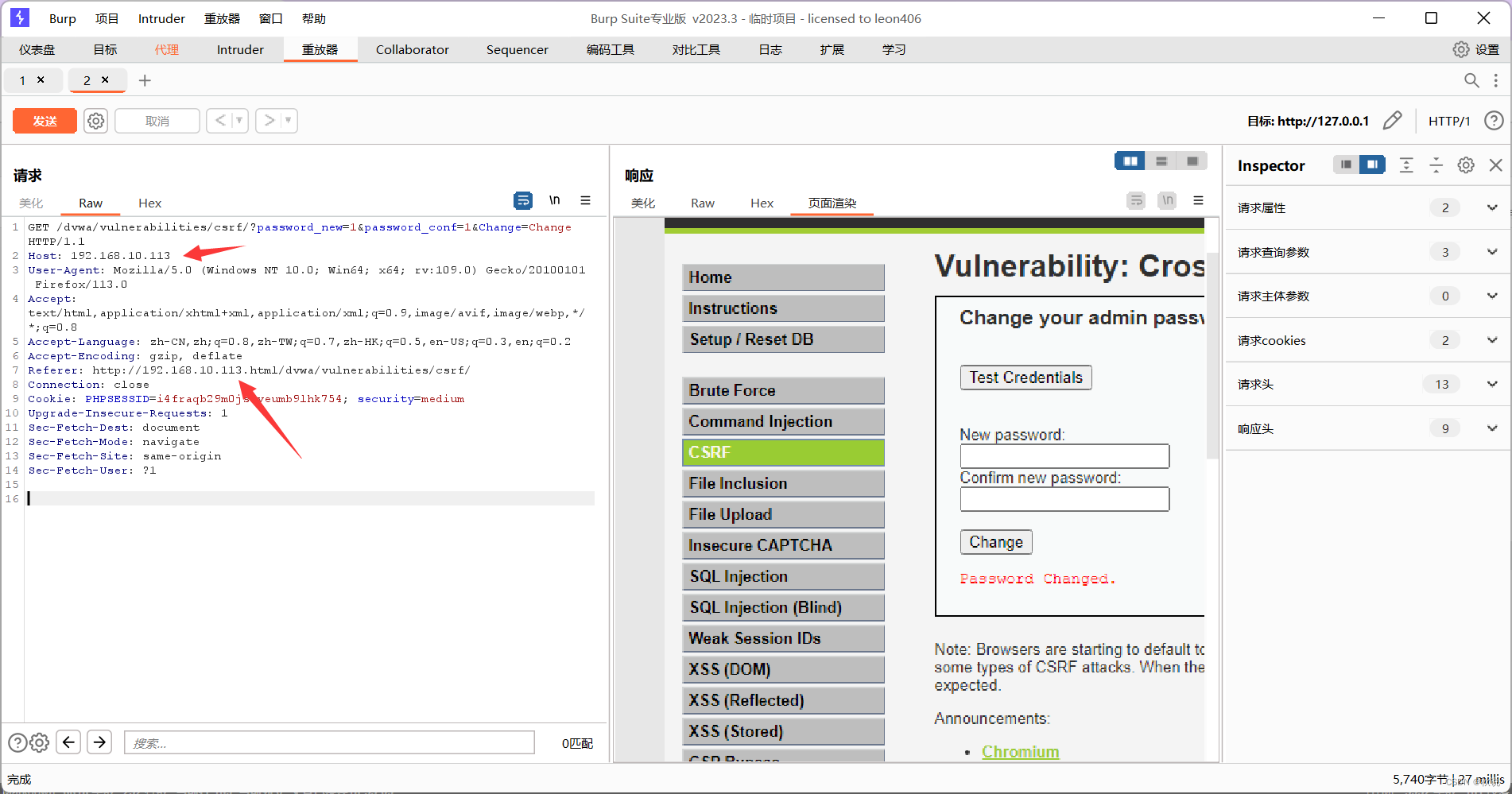The width and height of the screenshot is (1512, 794).
Task: Open the Chromium link in the rendered page
Action: pyautogui.click(x=1020, y=751)
